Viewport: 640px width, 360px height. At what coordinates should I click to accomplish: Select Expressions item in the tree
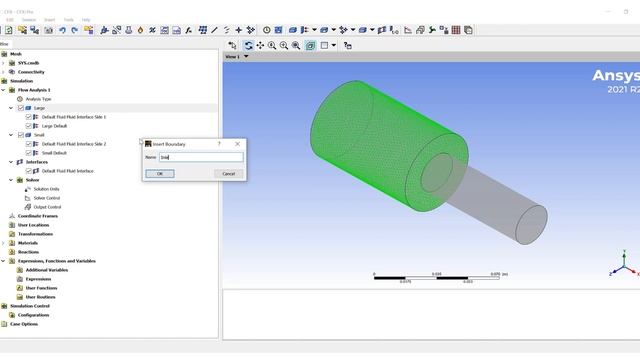coord(38,279)
